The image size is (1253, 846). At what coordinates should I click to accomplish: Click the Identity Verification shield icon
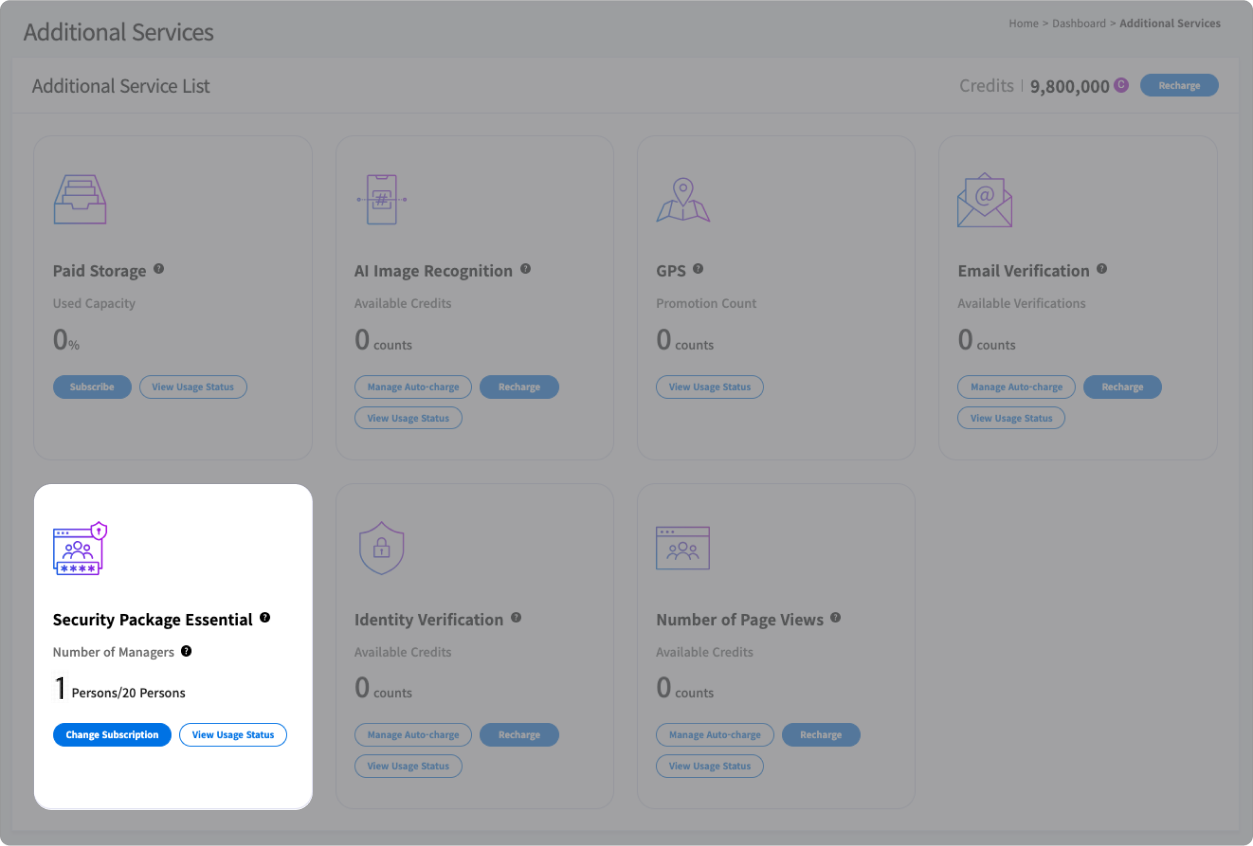pyautogui.click(x=381, y=548)
